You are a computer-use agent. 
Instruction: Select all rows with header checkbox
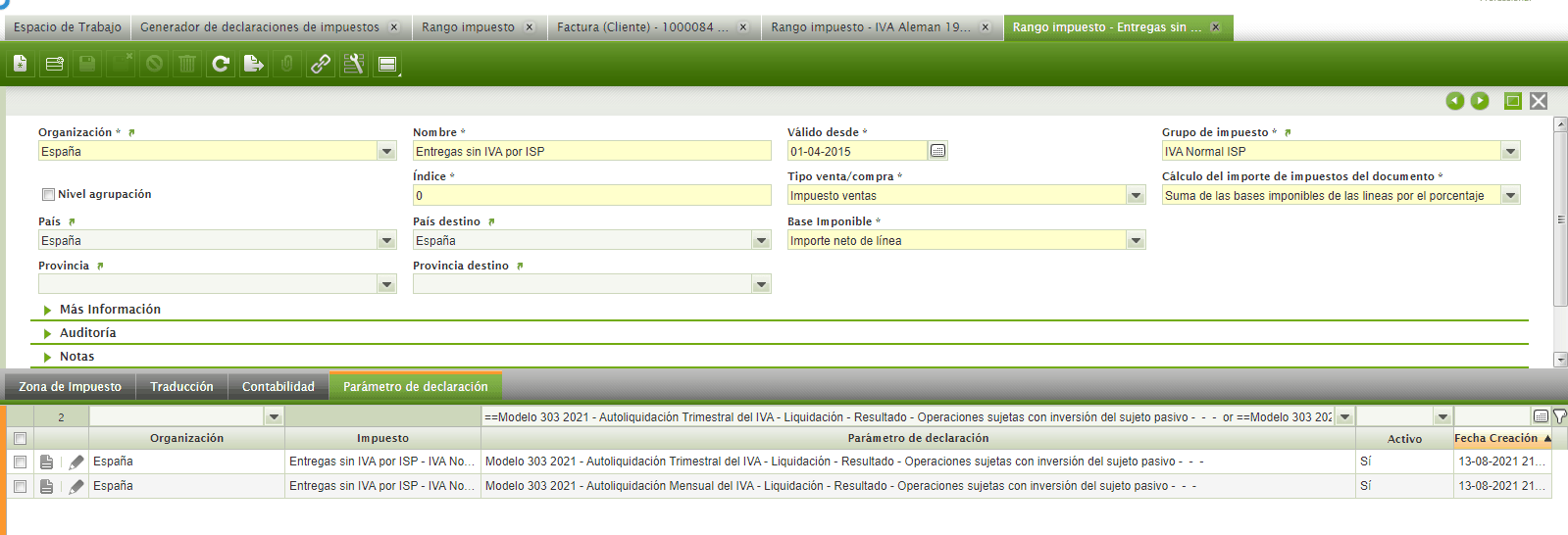[x=20, y=439]
